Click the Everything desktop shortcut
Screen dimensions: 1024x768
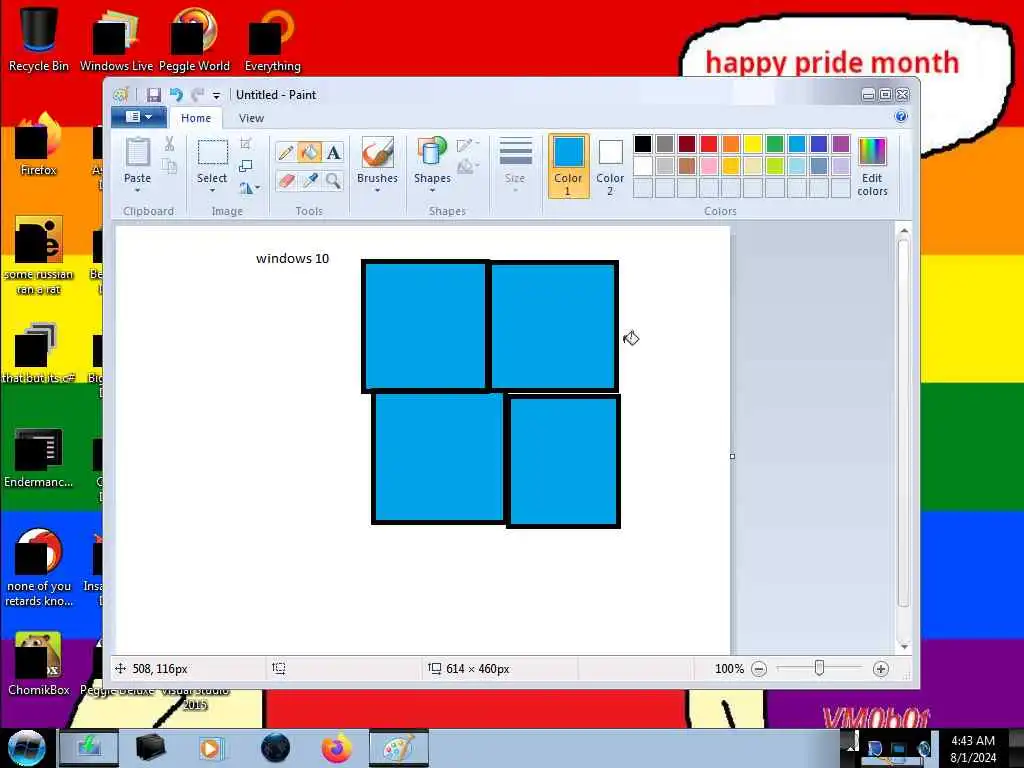(x=272, y=39)
